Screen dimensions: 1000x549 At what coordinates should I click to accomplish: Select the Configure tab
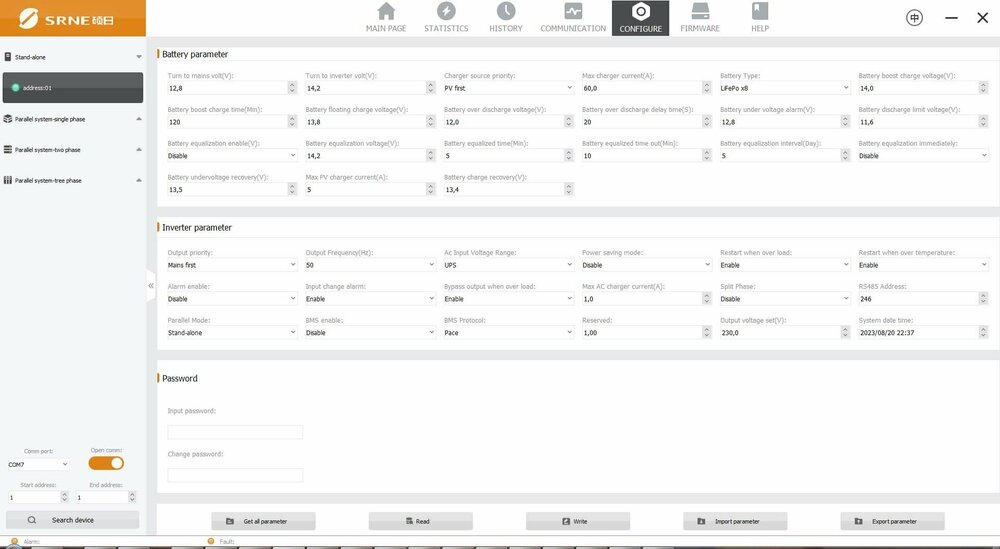click(x=640, y=18)
